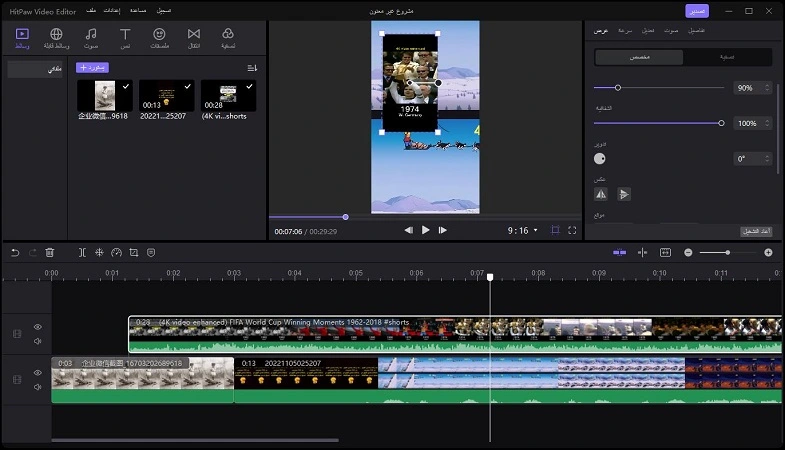The image size is (785, 450).
Task: Select the crop tool in timeline toolbar
Action: [x=134, y=253]
